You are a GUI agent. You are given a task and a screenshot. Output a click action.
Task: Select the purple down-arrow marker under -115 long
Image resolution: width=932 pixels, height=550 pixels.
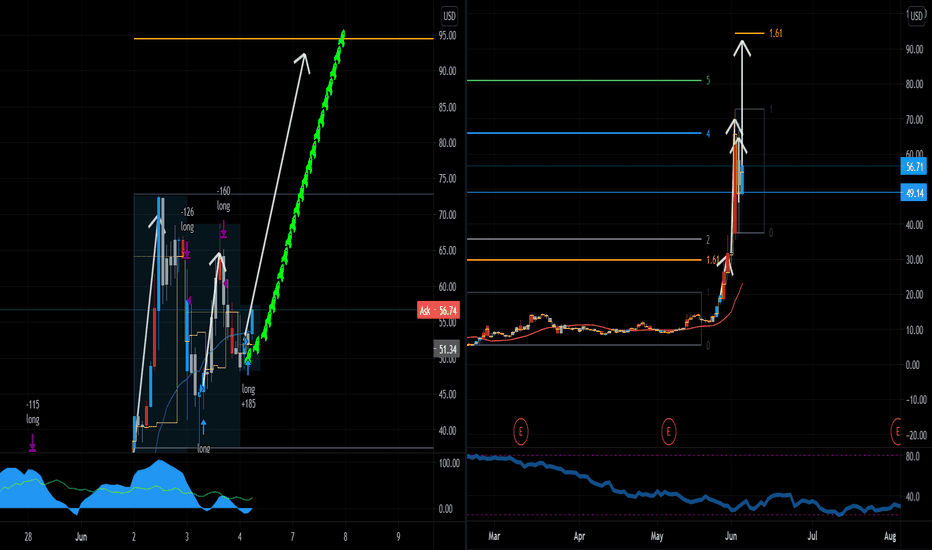(33, 444)
